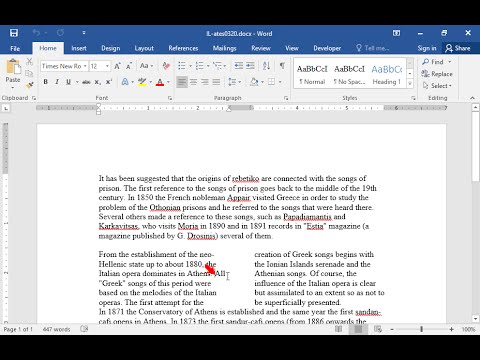Switch to the Design tab
This screenshot has width=480, height=360.
[110, 48]
